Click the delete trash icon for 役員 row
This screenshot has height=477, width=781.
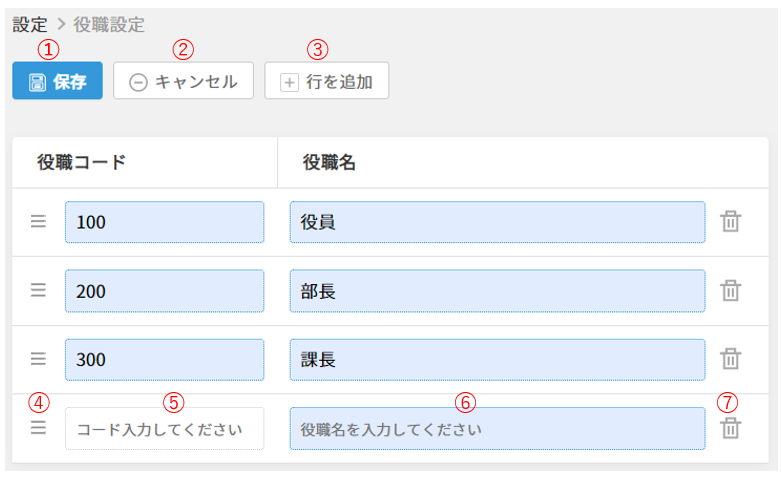731,222
